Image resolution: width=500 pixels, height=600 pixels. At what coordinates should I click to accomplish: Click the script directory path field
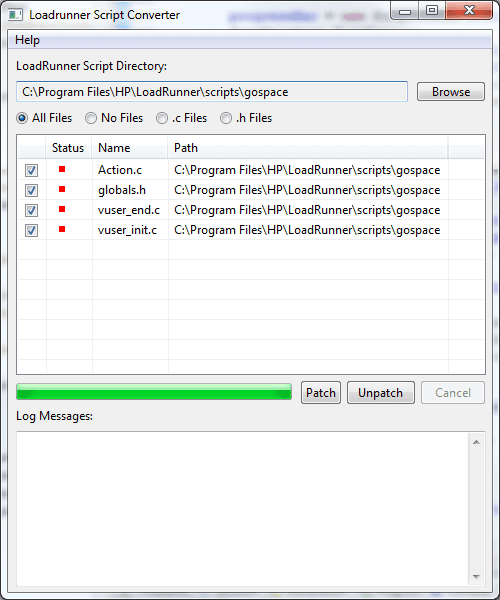(212, 91)
